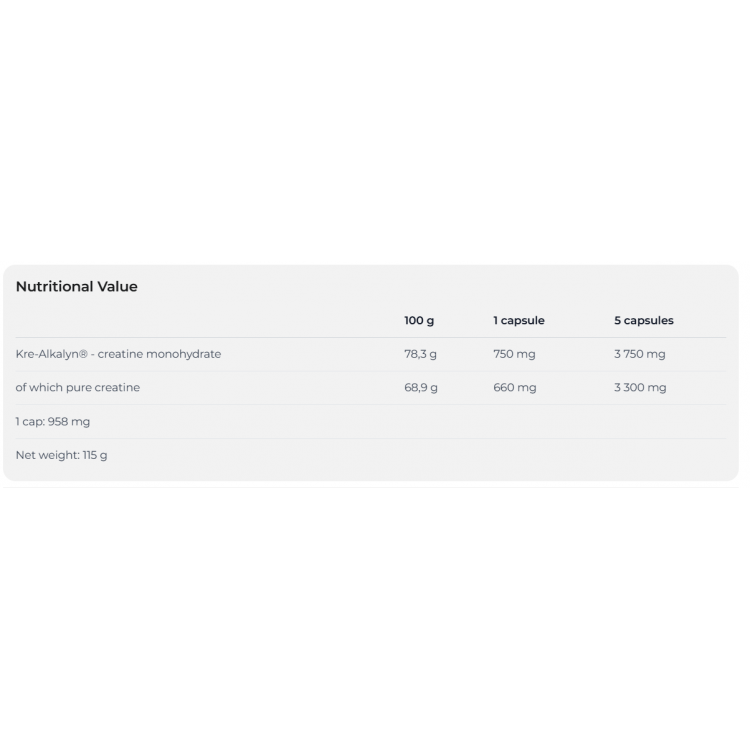The image size is (750, 750).
Task: Click the 3 750 mg value
Action: click(x=639, y=354)
